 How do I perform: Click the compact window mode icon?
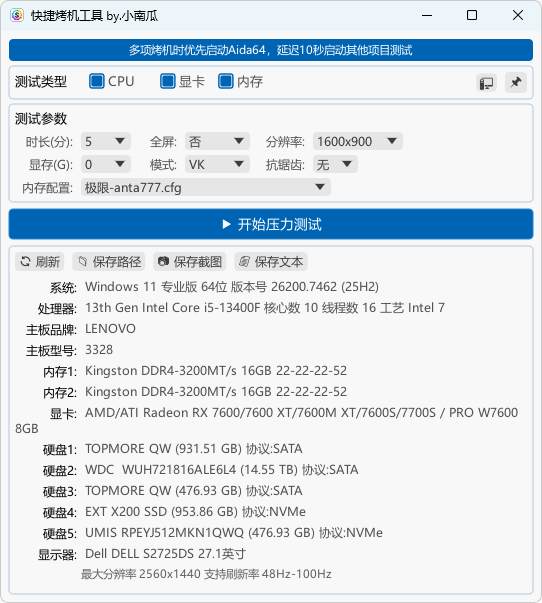point(487,83)
